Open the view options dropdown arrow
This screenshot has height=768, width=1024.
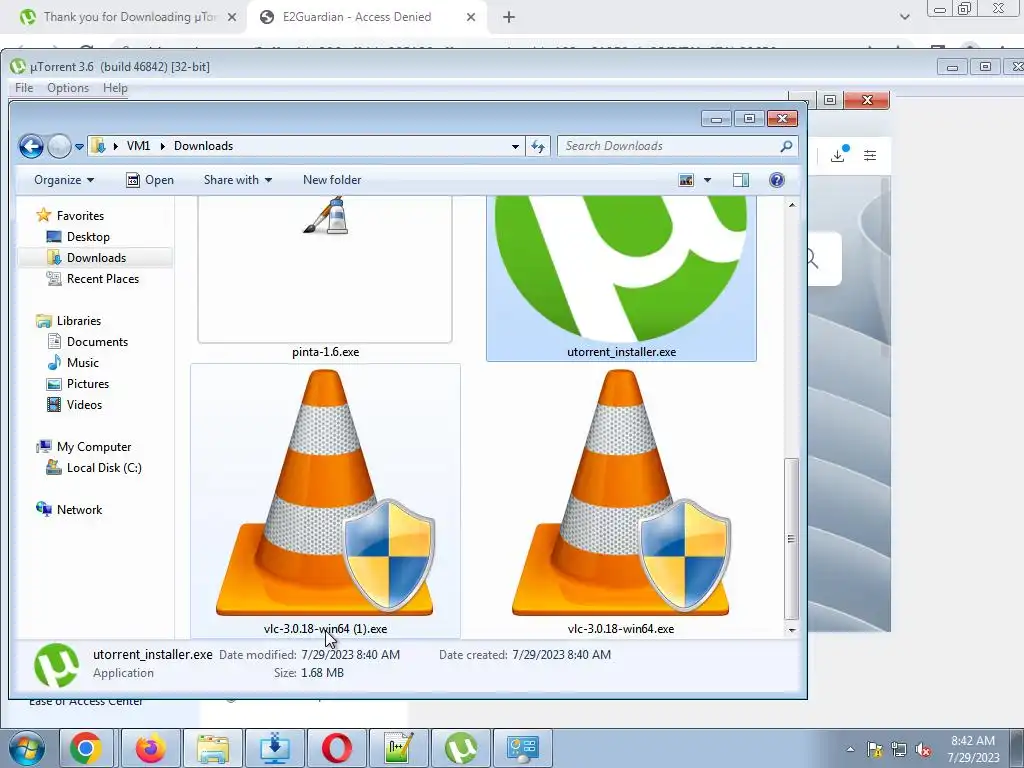(x=707, y=180)
